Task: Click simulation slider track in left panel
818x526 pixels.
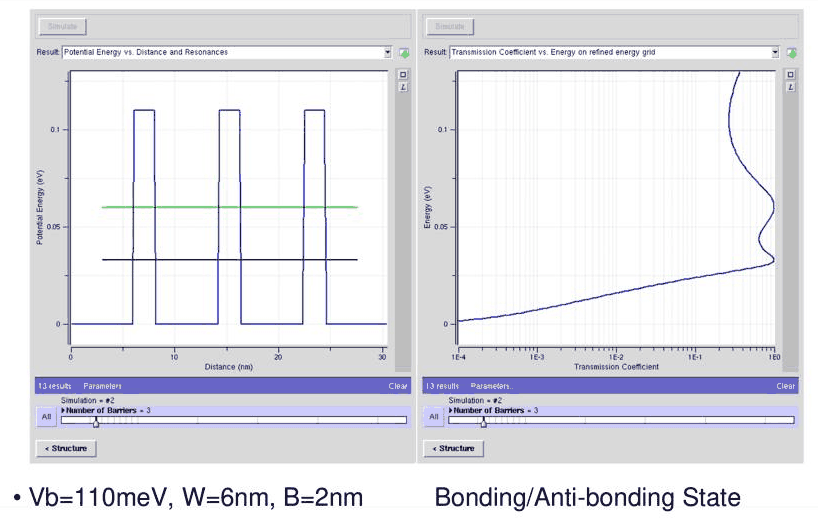Action: point(234,420)
